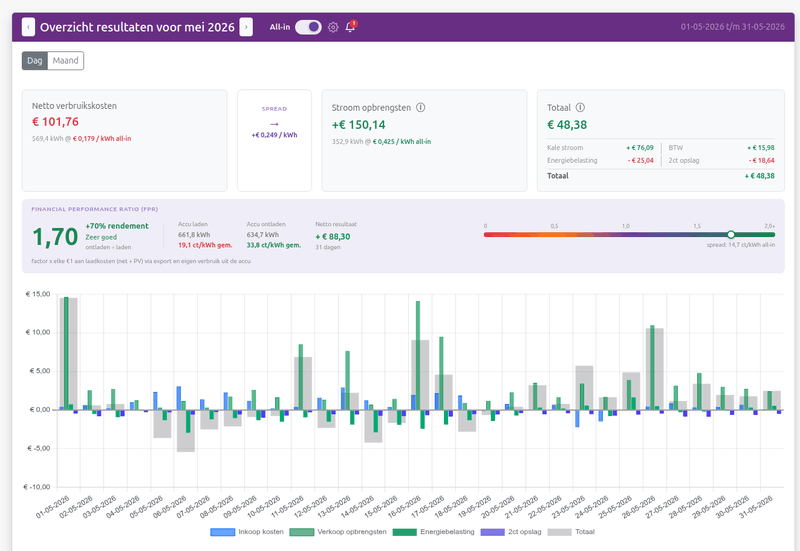Click the title Overzicht resultaten voor mei 2026
The height and width of the screenshot is (551, 800).
click(x=137, y=27)
